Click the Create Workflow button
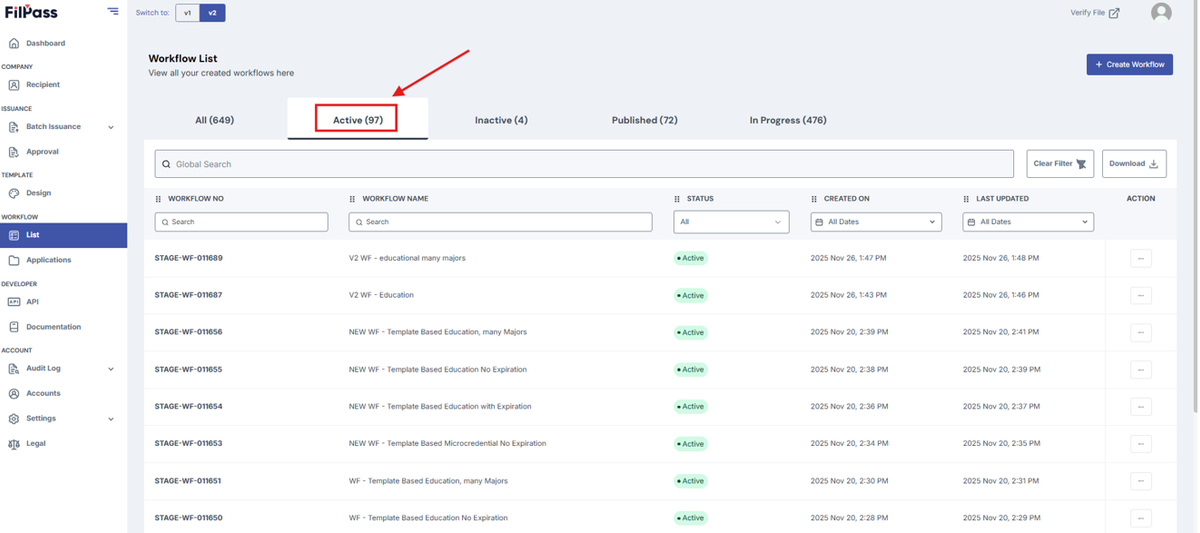The width and height of the screenshot is (1200, 533). (1129, 64)
